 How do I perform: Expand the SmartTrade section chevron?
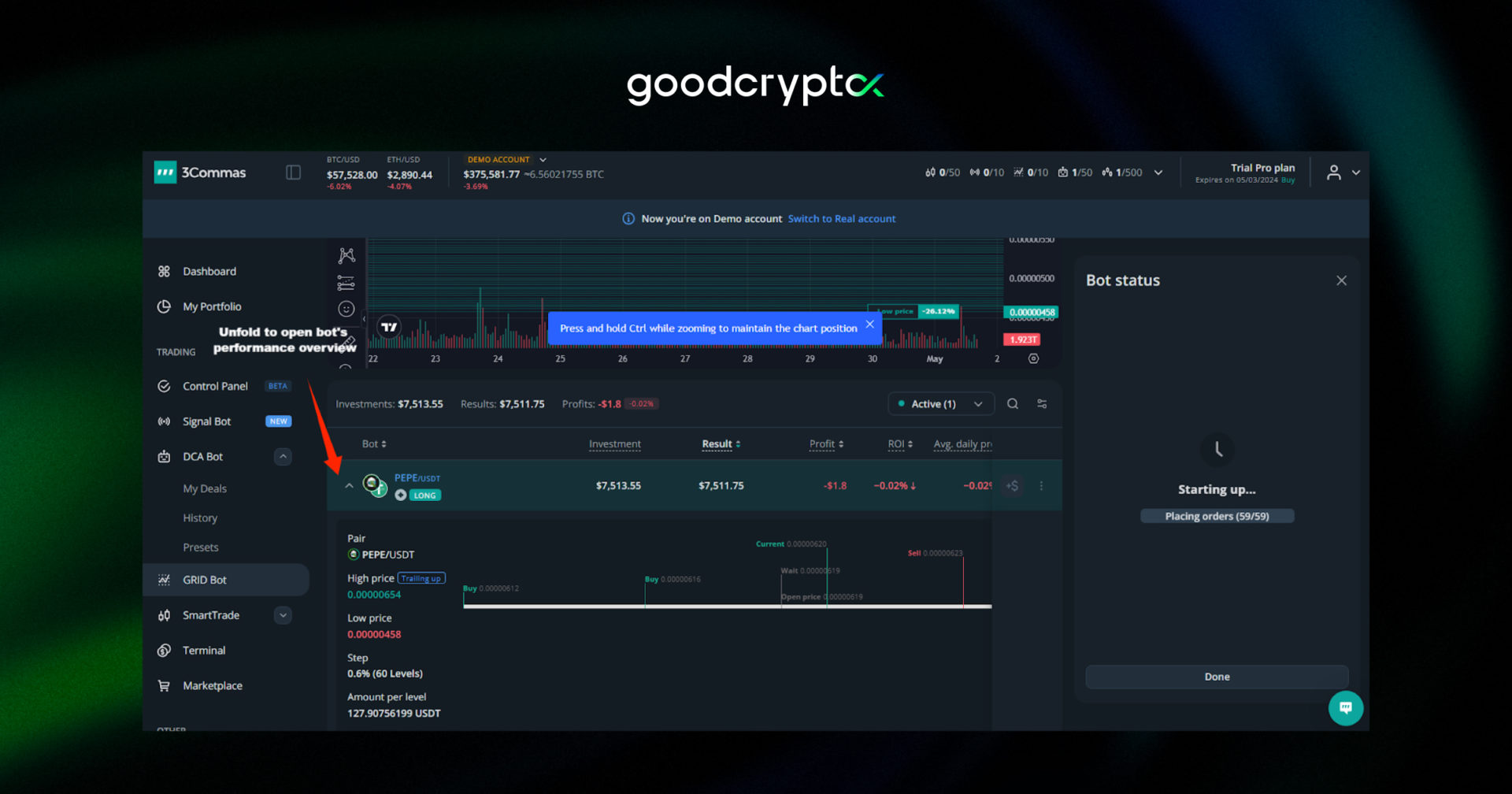click(x=283, y=614)
